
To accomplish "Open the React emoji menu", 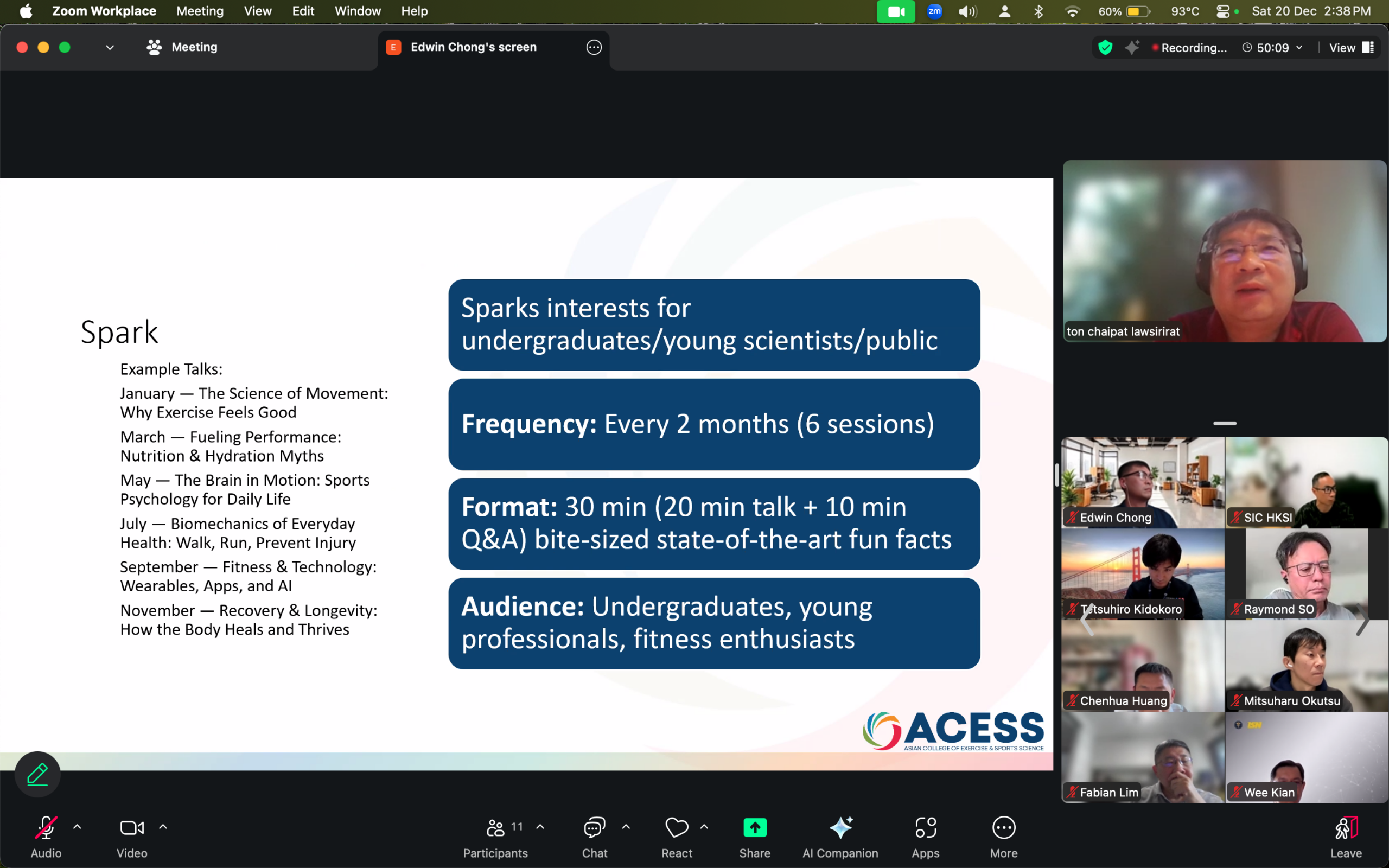I will [677, 837].
